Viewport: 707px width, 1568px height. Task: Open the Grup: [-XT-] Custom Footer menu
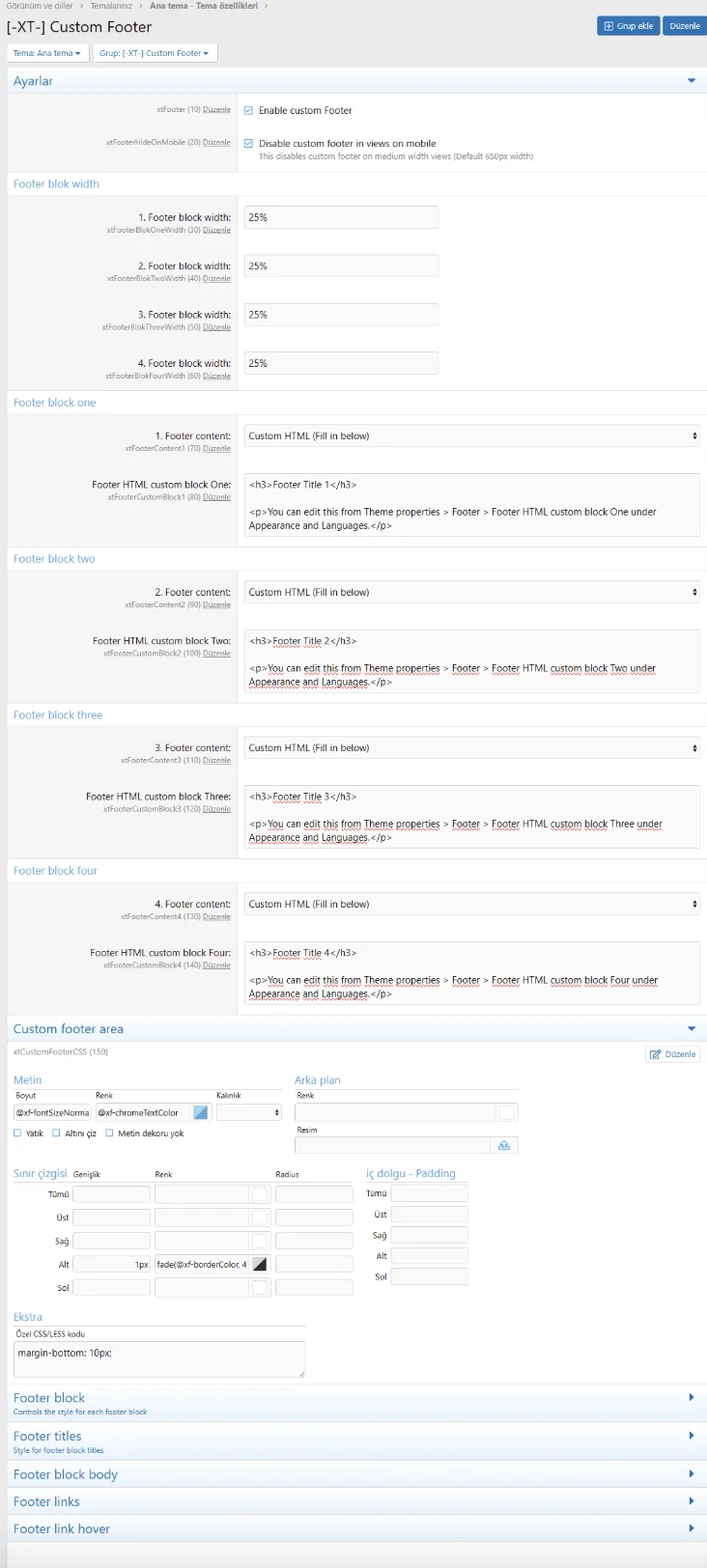coord(155,53)
